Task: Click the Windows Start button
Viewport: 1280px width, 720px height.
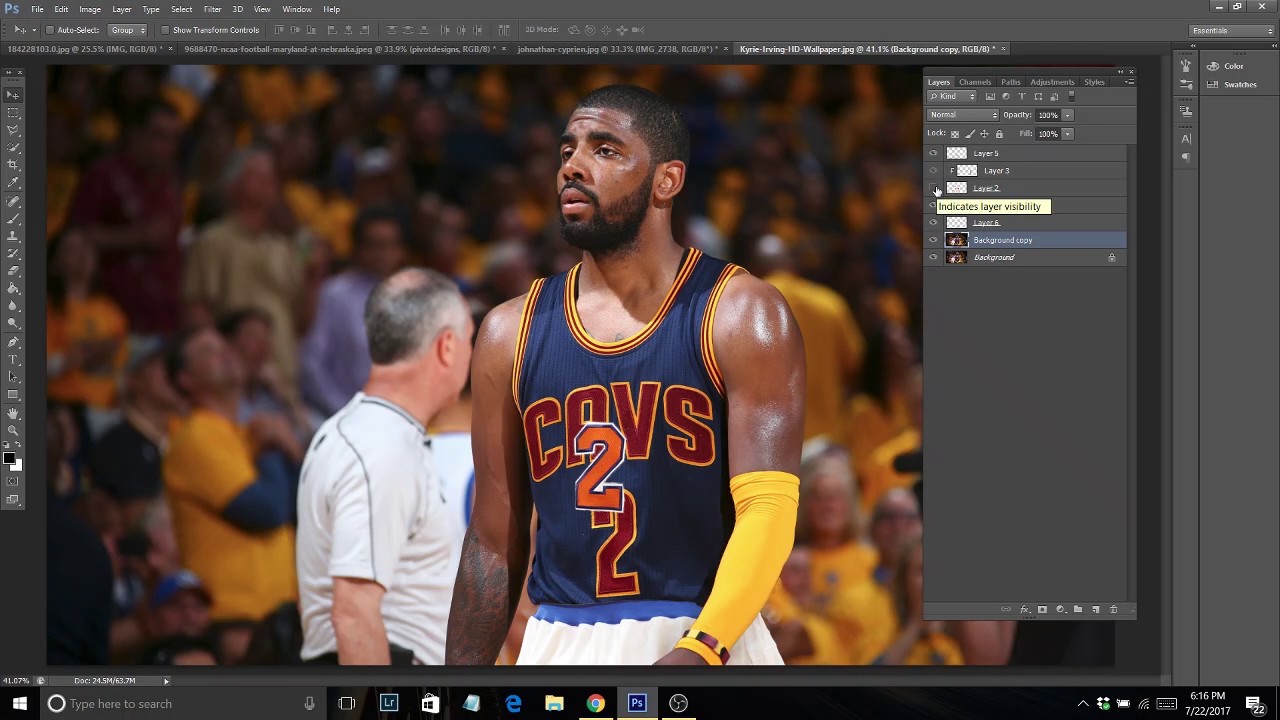Action: tap(19, 703)
